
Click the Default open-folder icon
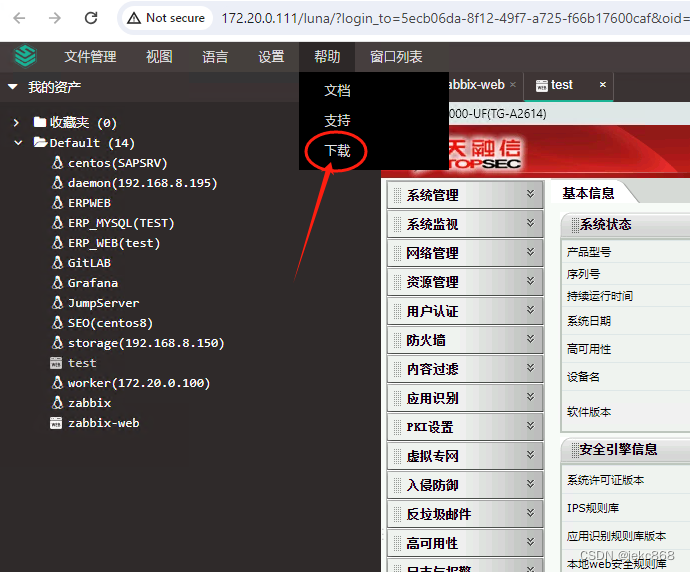click(x=40, y=142)
